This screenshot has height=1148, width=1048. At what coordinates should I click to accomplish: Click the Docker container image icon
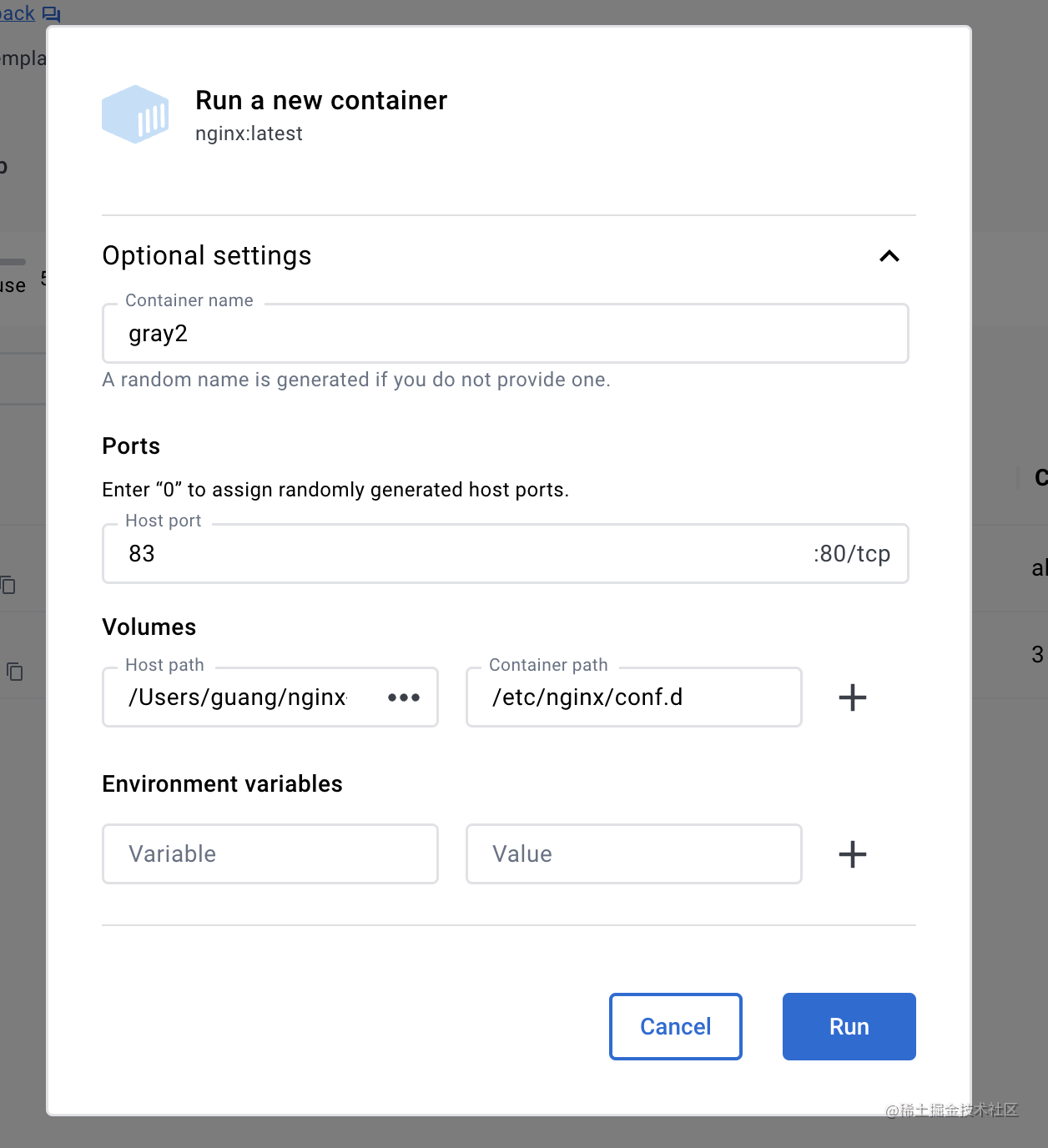tap(135, 114)
